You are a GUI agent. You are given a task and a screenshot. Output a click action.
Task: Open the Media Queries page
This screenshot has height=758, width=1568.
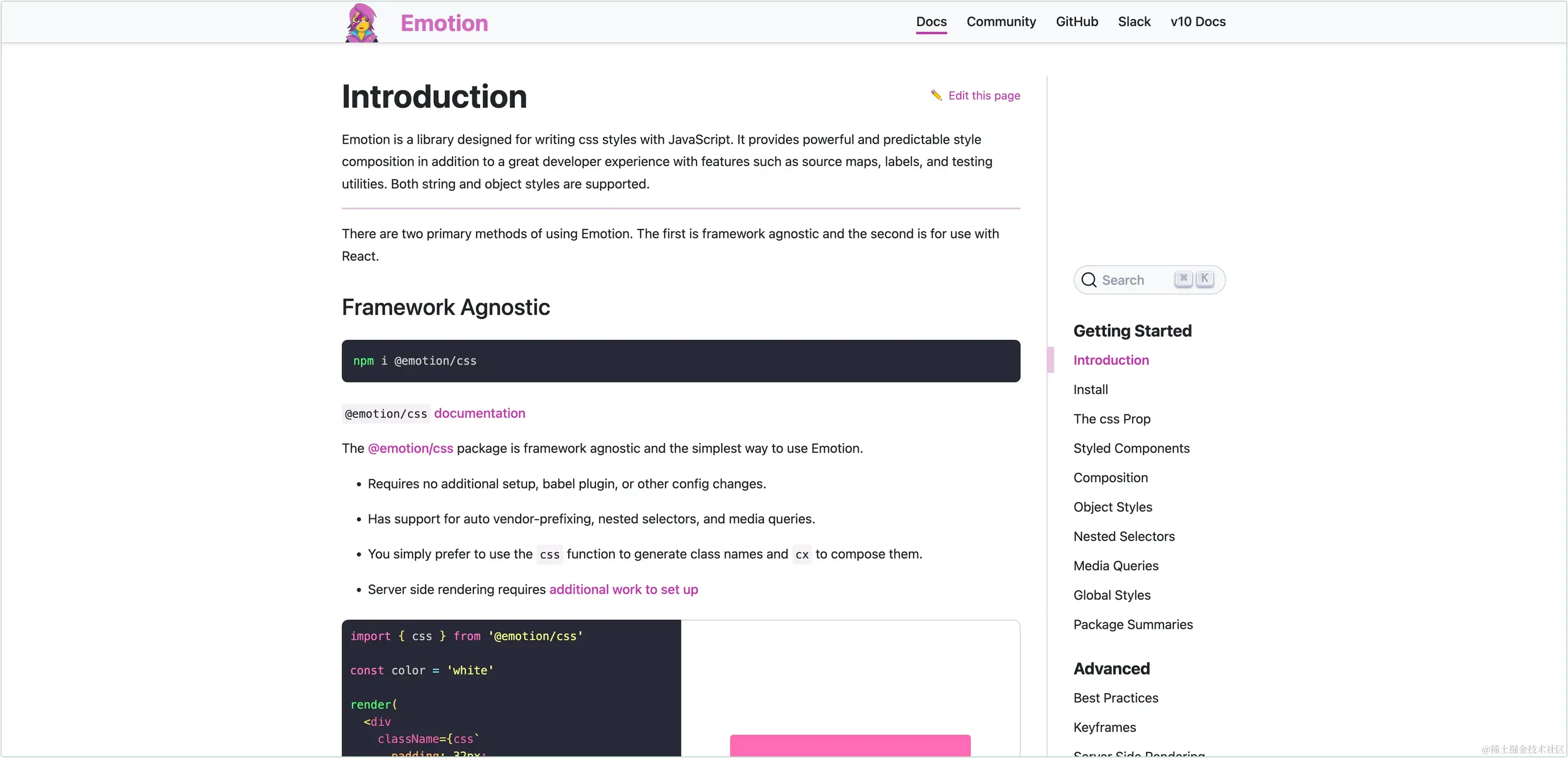pos(1116,566)
